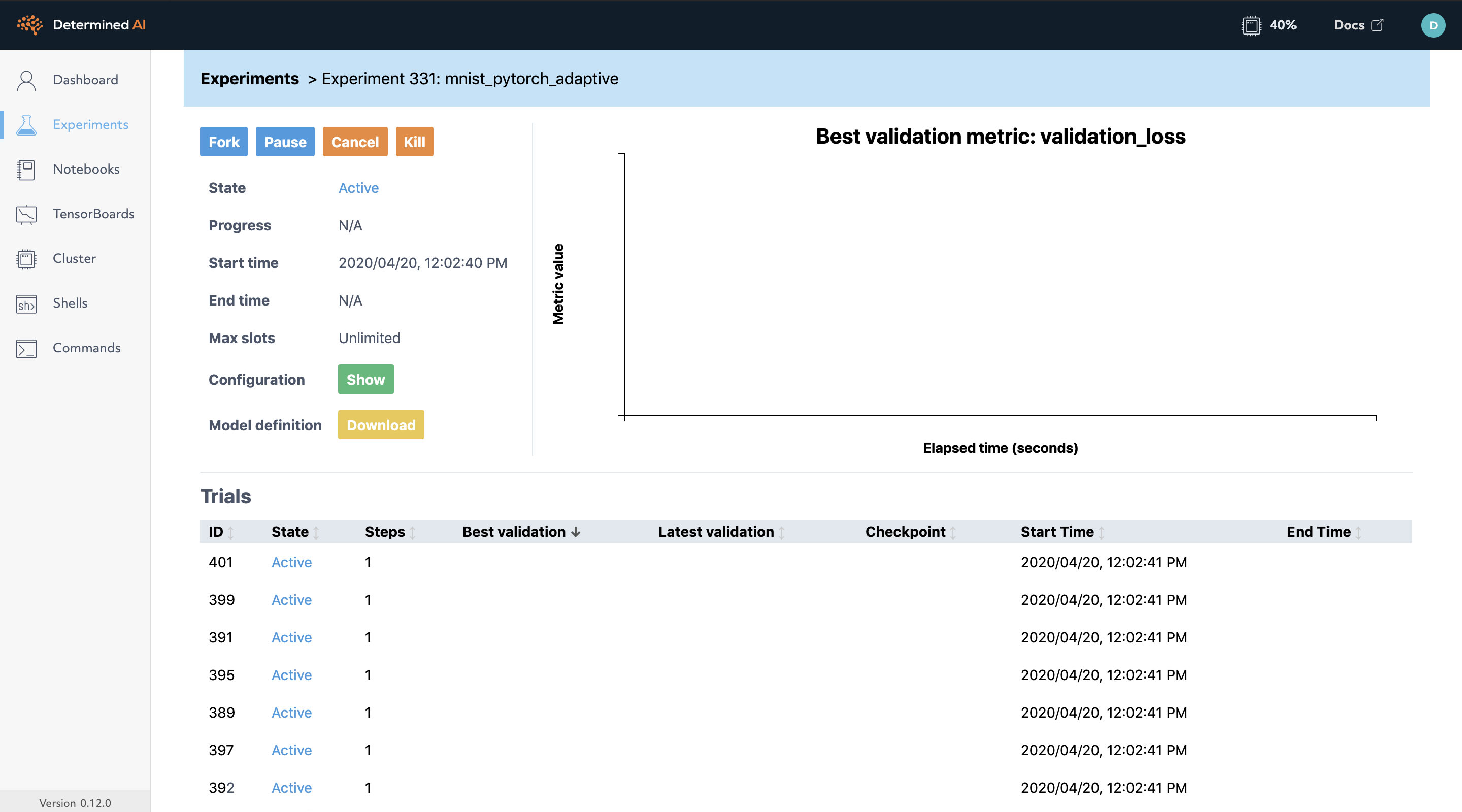Show the experiment configuration
The image size is (1462, 812).
[x=365, y=380]
